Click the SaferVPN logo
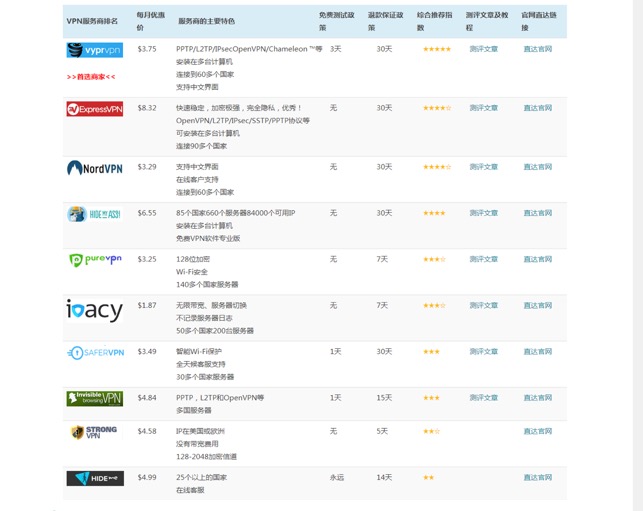 coord(96,353)
